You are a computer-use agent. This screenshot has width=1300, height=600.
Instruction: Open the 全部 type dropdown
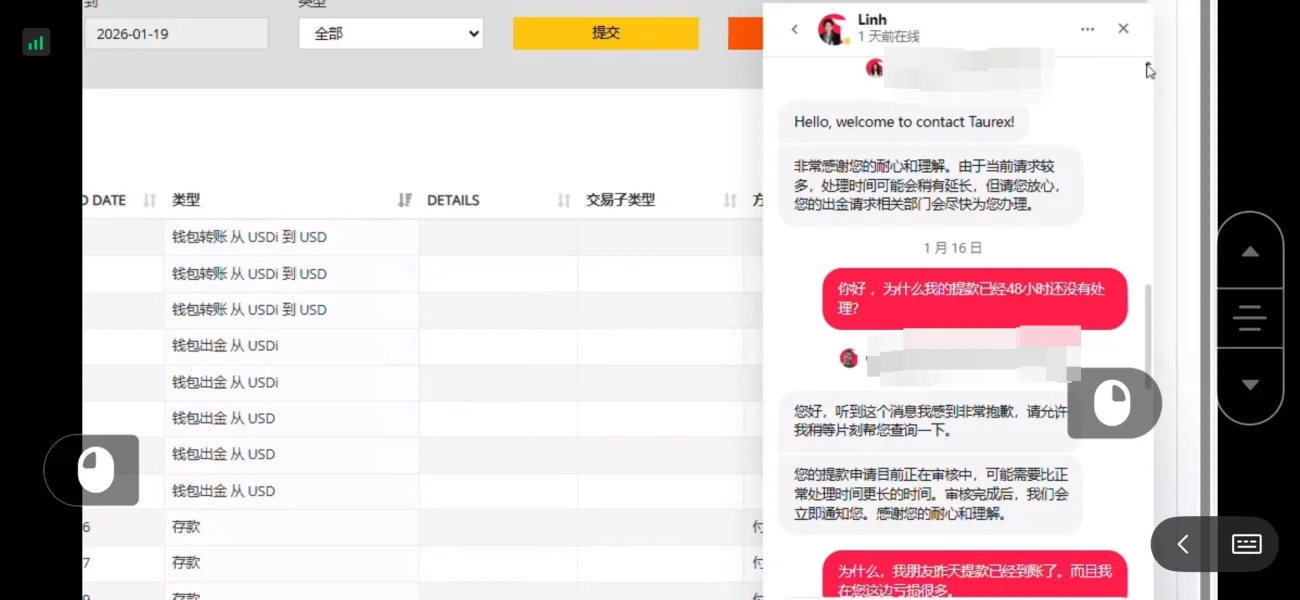click(x=390, y=33)
